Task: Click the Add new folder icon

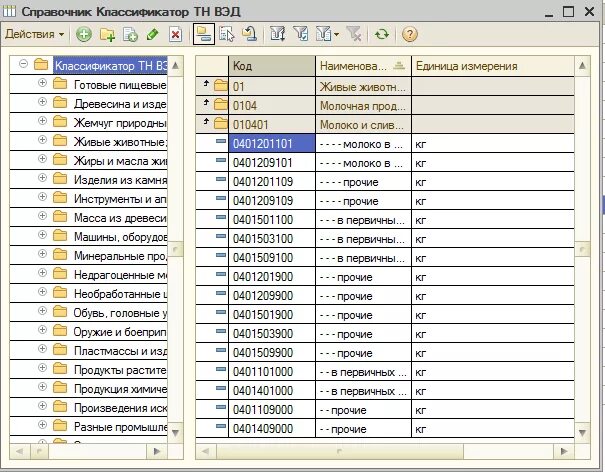Action: point(107,35)
